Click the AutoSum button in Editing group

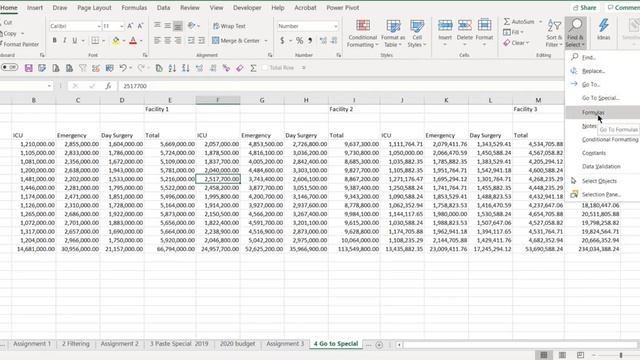[x=519, y=22]
